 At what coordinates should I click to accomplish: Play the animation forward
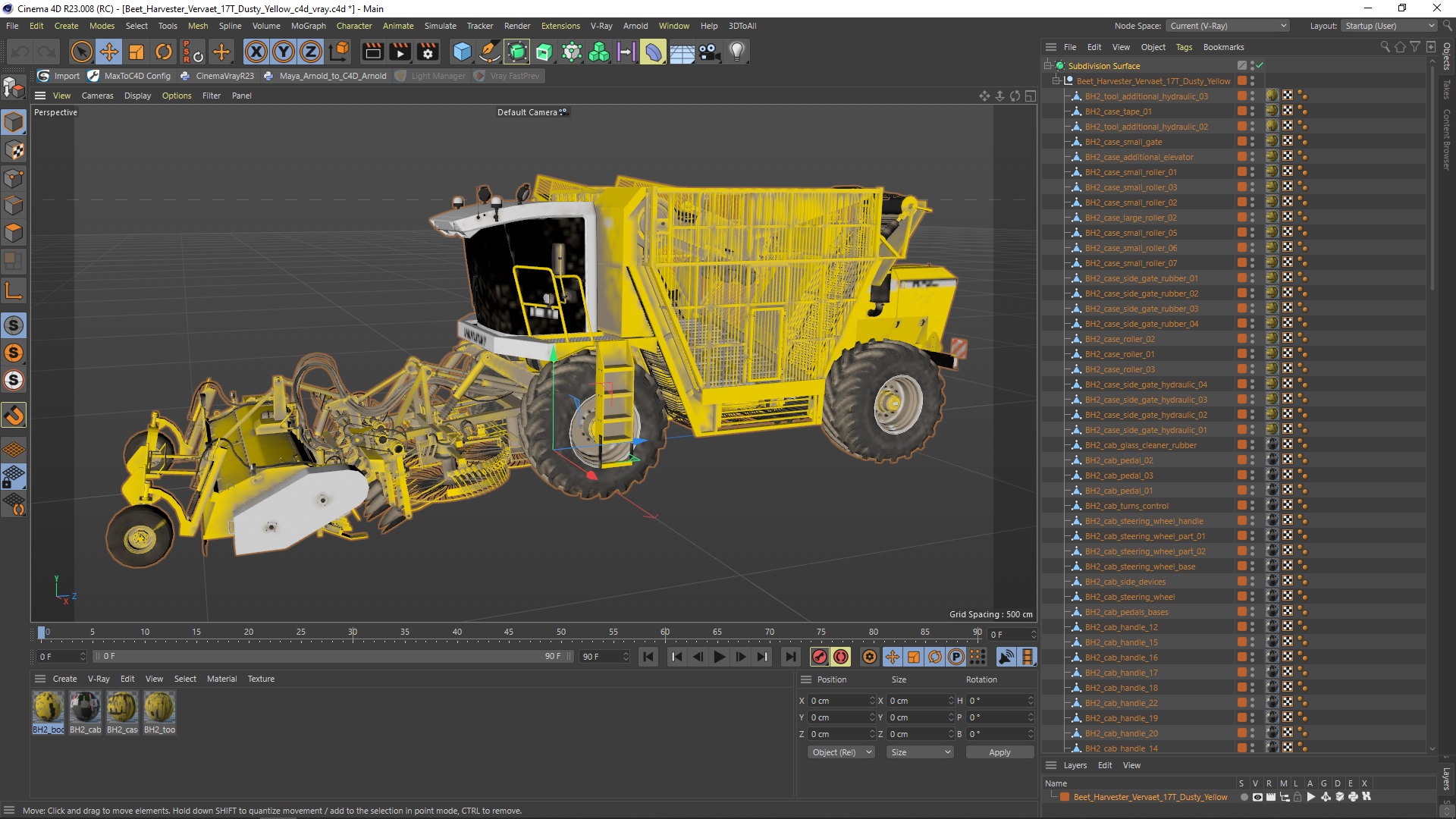click(x=719, y=657)
